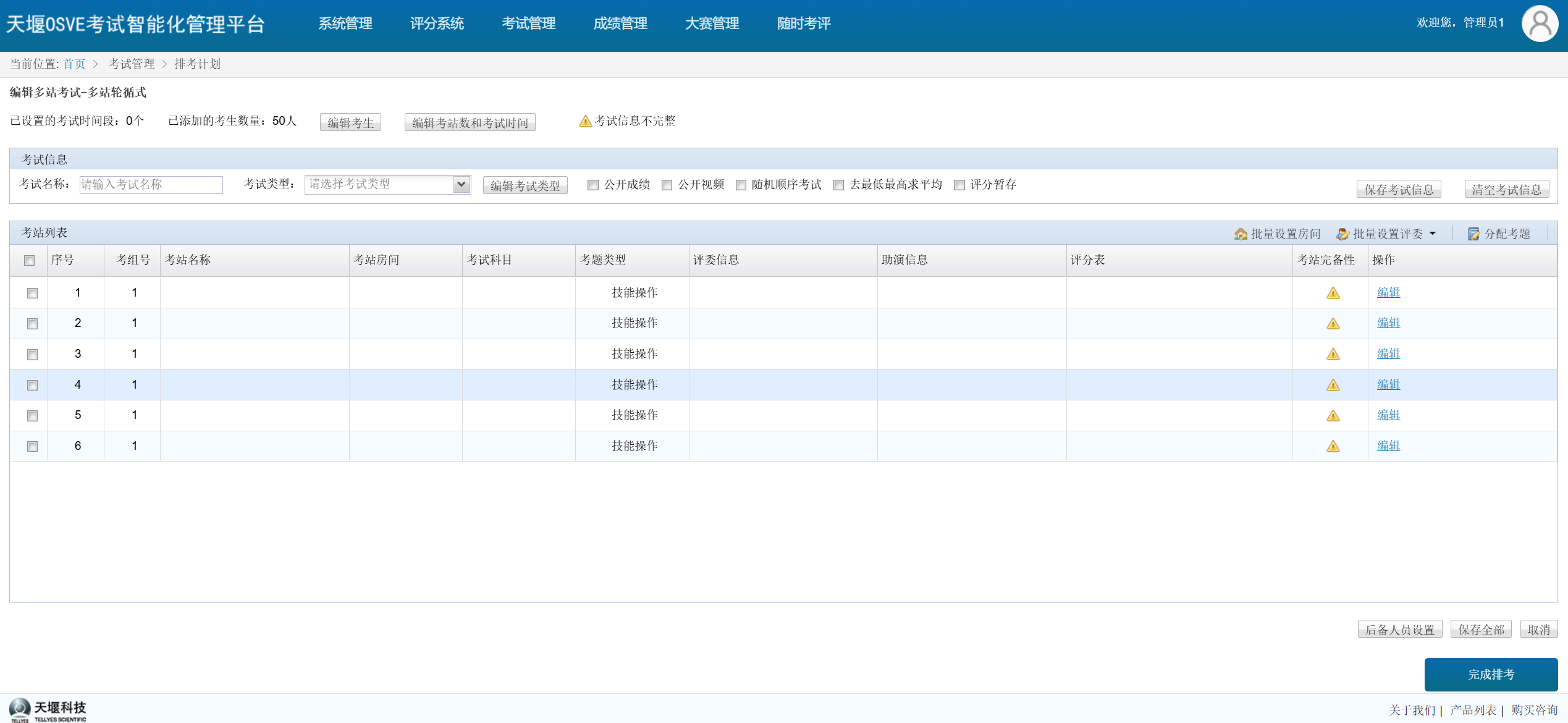
Task: Click the 天堰科技 footer logo
Action: point(48,709)
